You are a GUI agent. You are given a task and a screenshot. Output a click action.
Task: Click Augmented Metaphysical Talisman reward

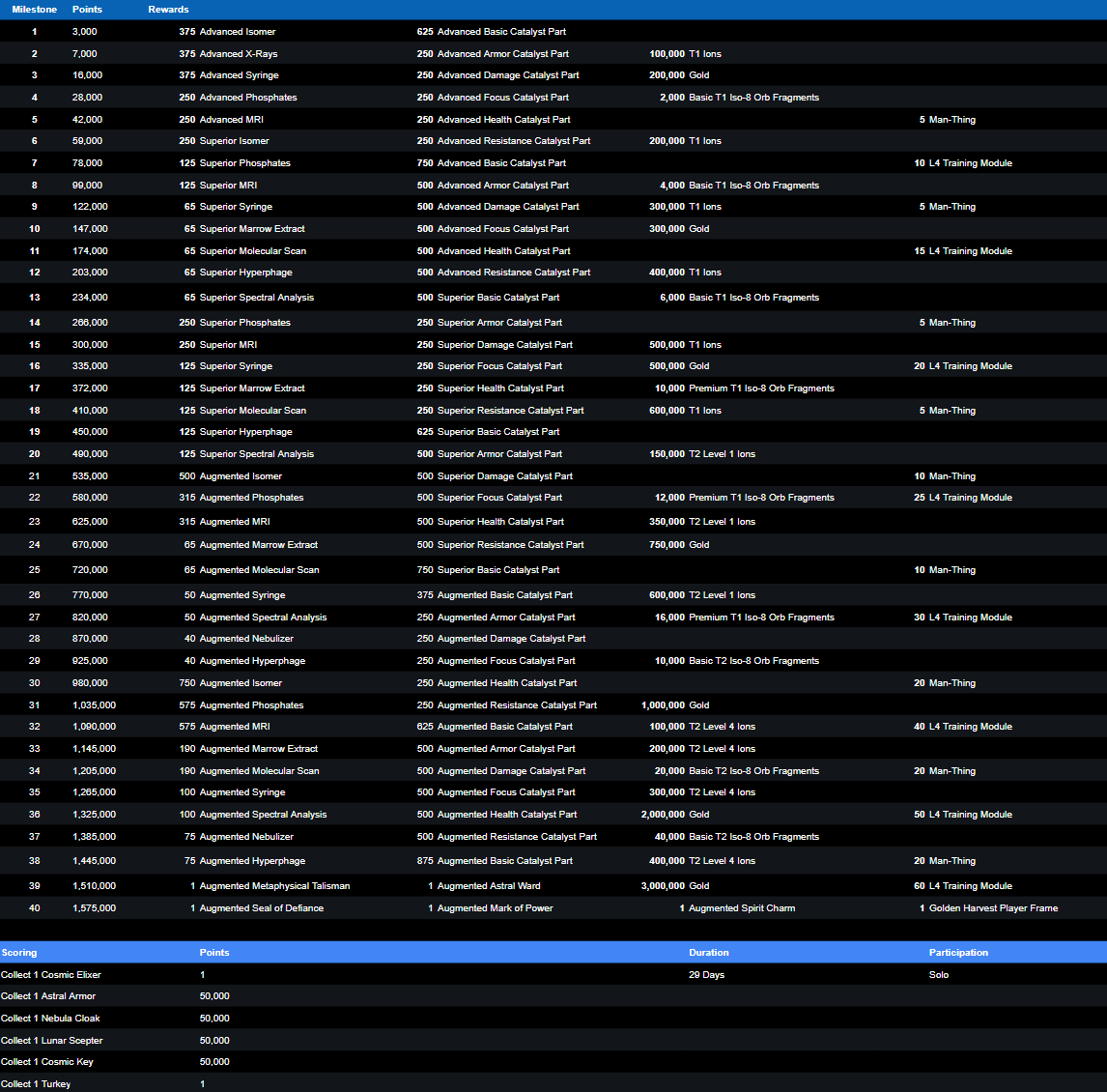(274, 886)
